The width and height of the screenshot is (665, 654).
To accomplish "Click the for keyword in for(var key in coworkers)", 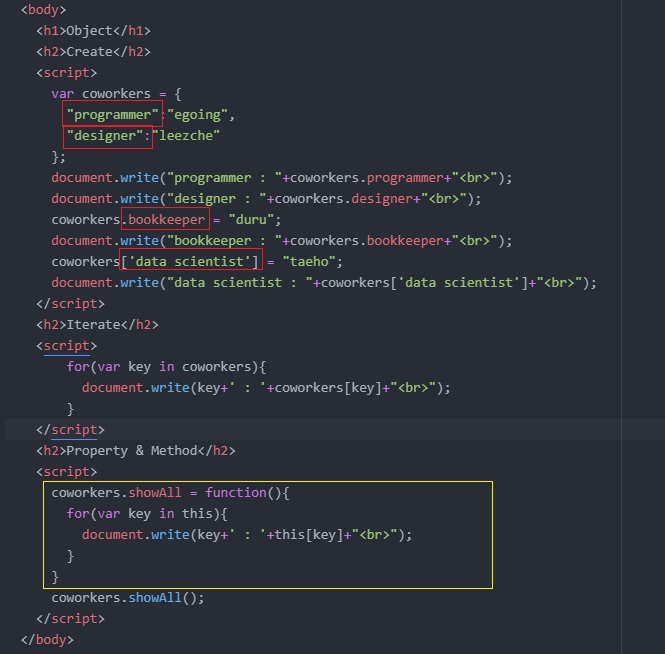I will click(78, 367).
